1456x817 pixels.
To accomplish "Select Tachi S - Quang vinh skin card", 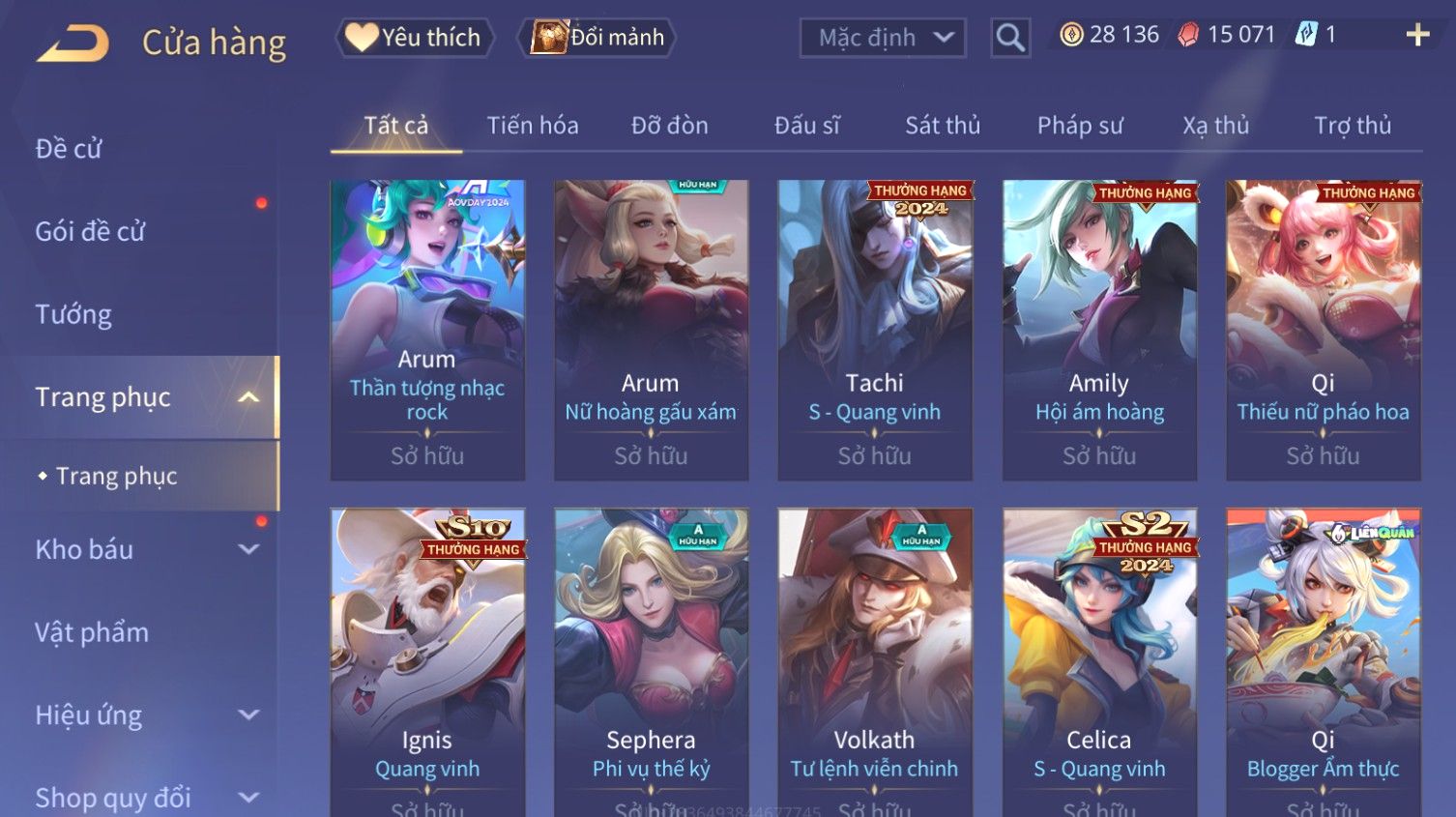I will 875,330.
